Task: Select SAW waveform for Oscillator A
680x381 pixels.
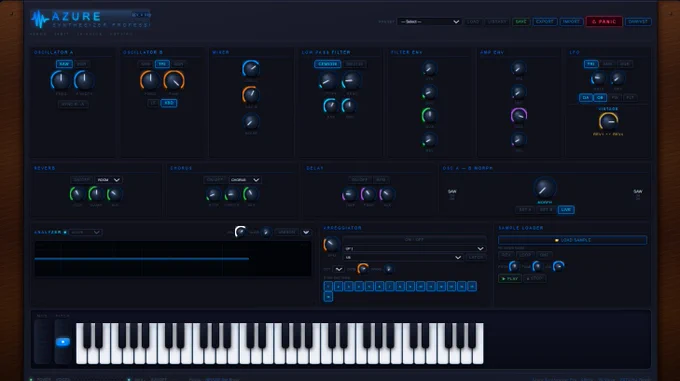Action: tap(64, 64)
